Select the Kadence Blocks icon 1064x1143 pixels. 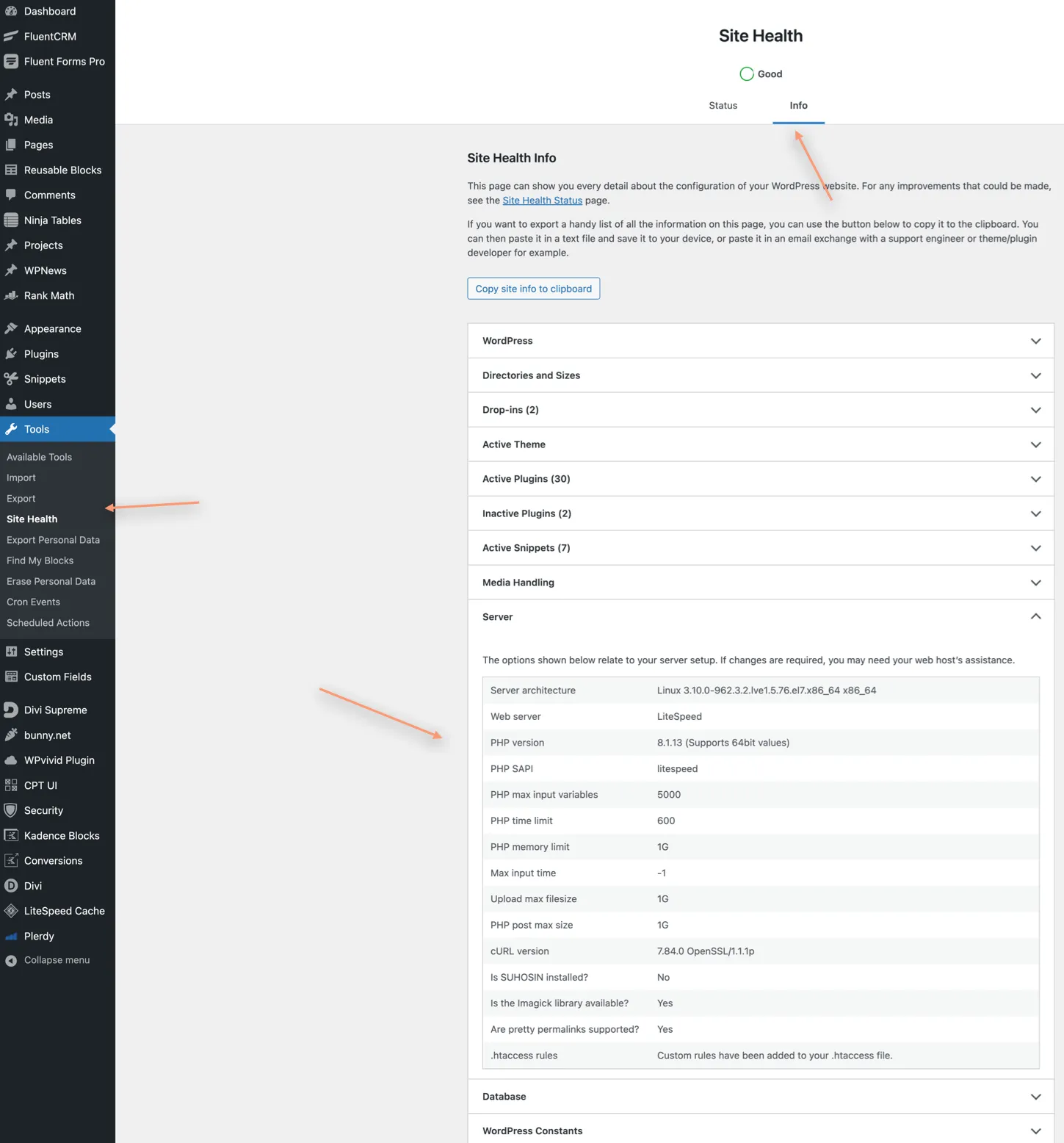pyautogui.click(x=11, y=835)
